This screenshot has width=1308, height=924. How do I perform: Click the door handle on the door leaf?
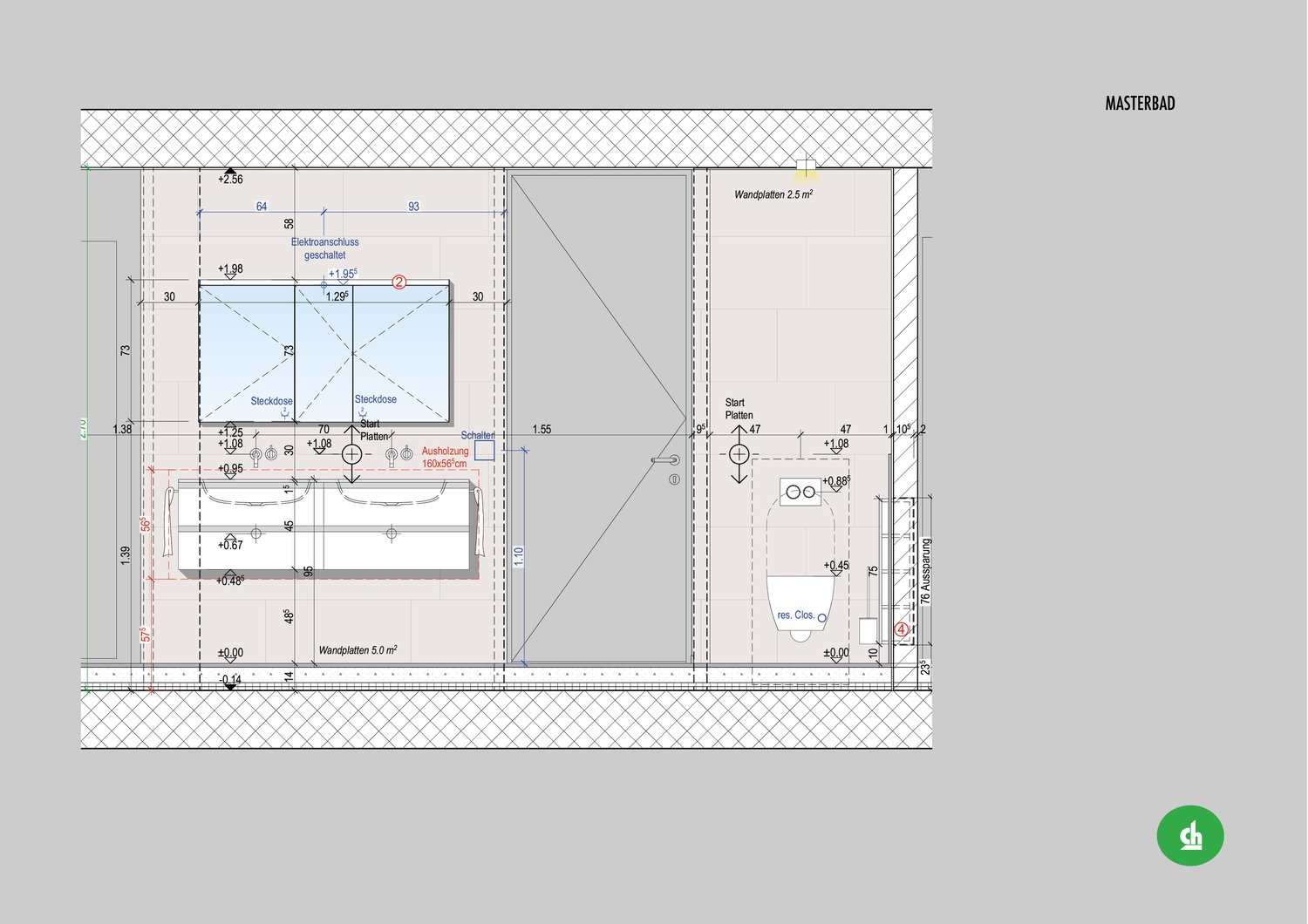click(664, 459)
